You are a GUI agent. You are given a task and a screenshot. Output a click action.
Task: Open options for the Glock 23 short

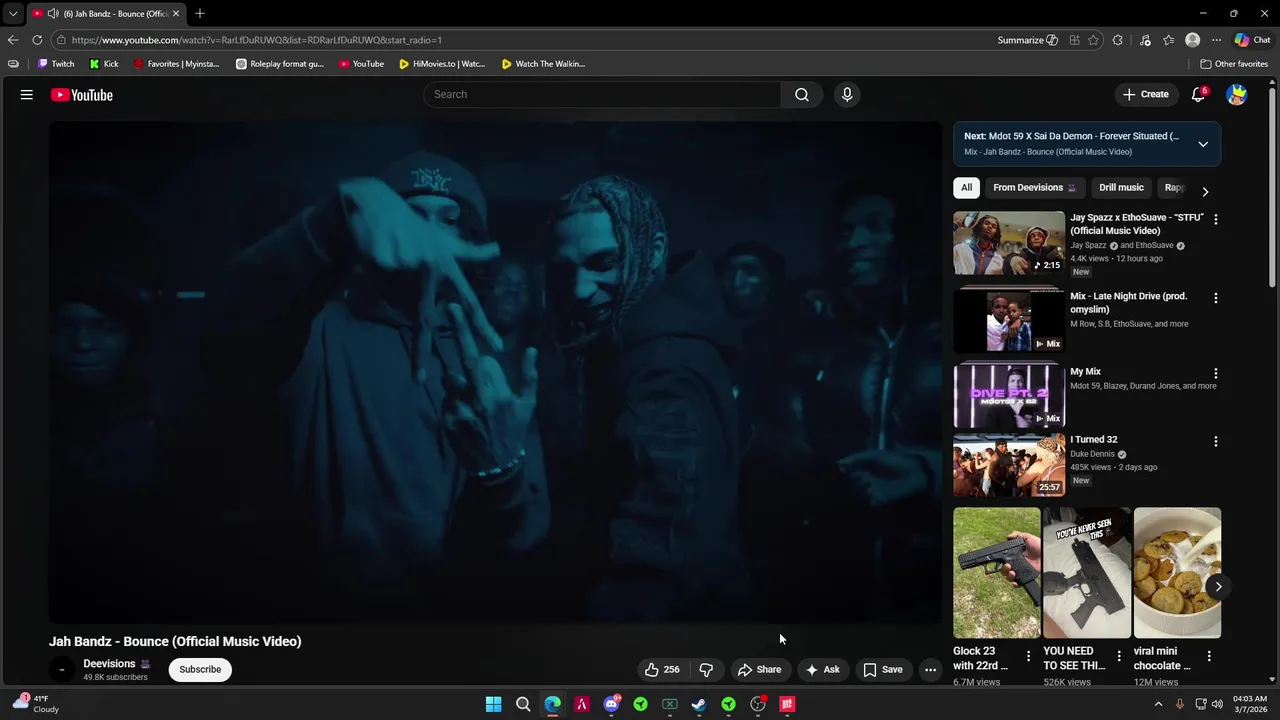click(x=1028, y=657)
